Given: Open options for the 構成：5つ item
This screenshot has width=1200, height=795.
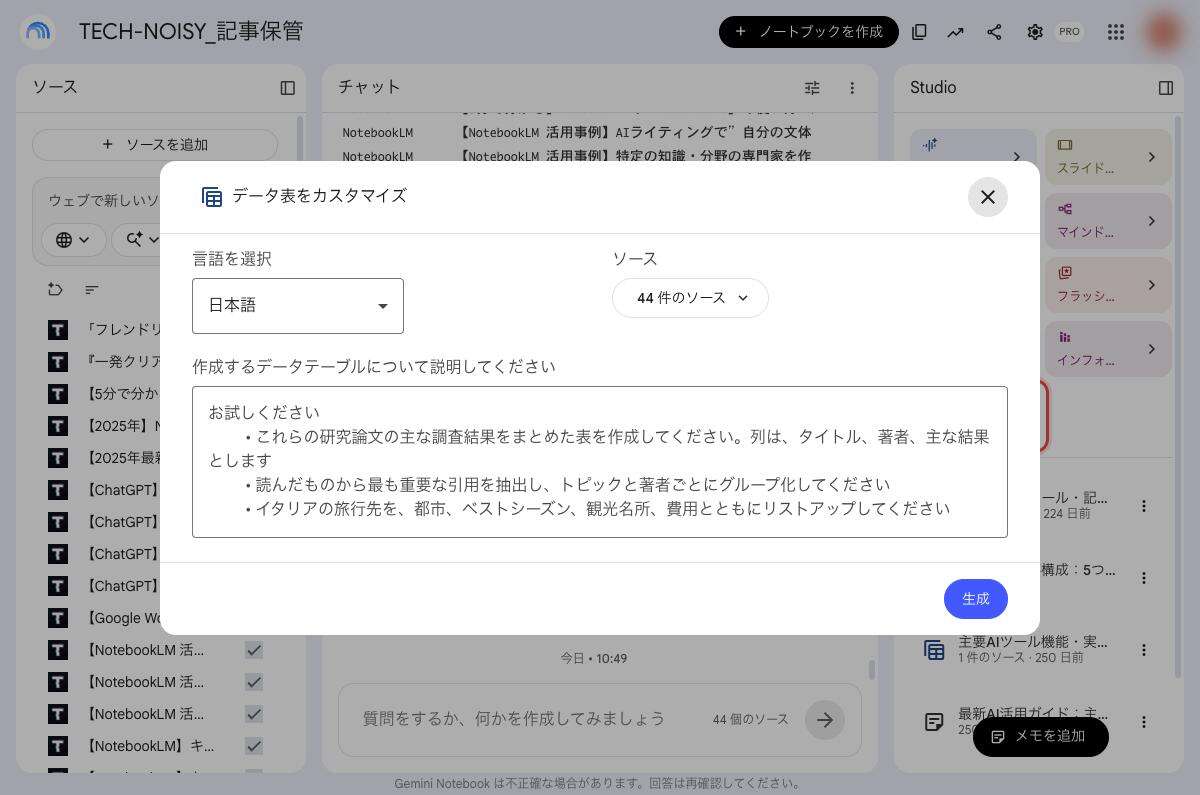Looking at the screenshot, I should point(1144,578).
